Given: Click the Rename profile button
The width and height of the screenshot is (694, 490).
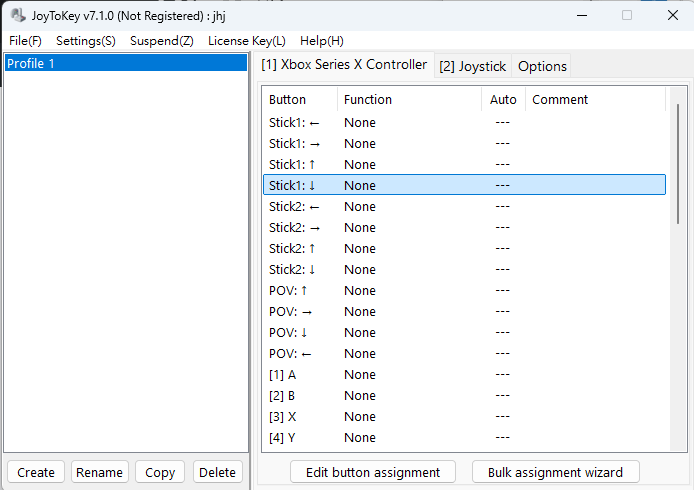Looking at the screenshot, I should [100, 472].
